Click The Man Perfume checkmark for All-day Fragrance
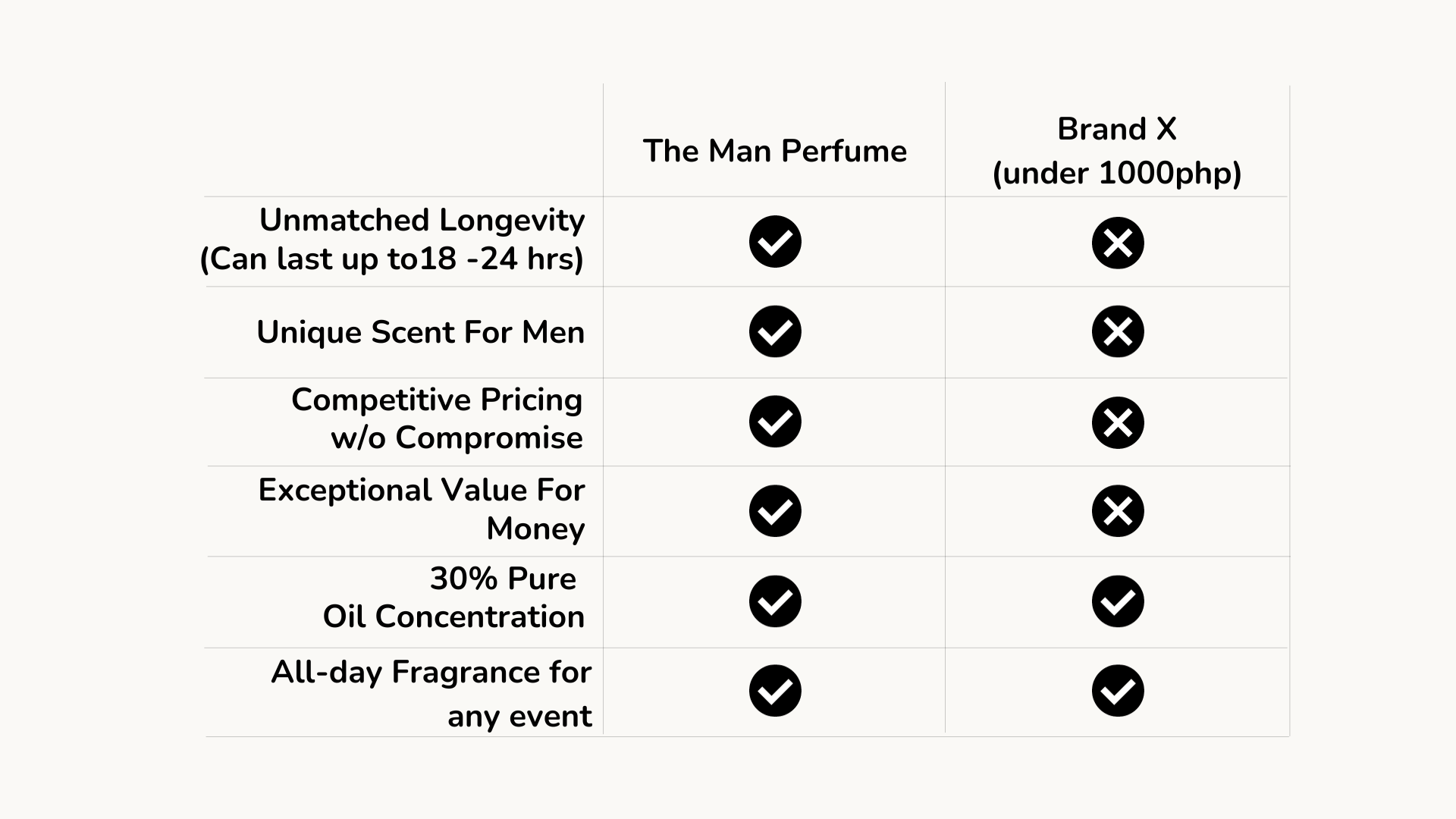 [775, 691]
